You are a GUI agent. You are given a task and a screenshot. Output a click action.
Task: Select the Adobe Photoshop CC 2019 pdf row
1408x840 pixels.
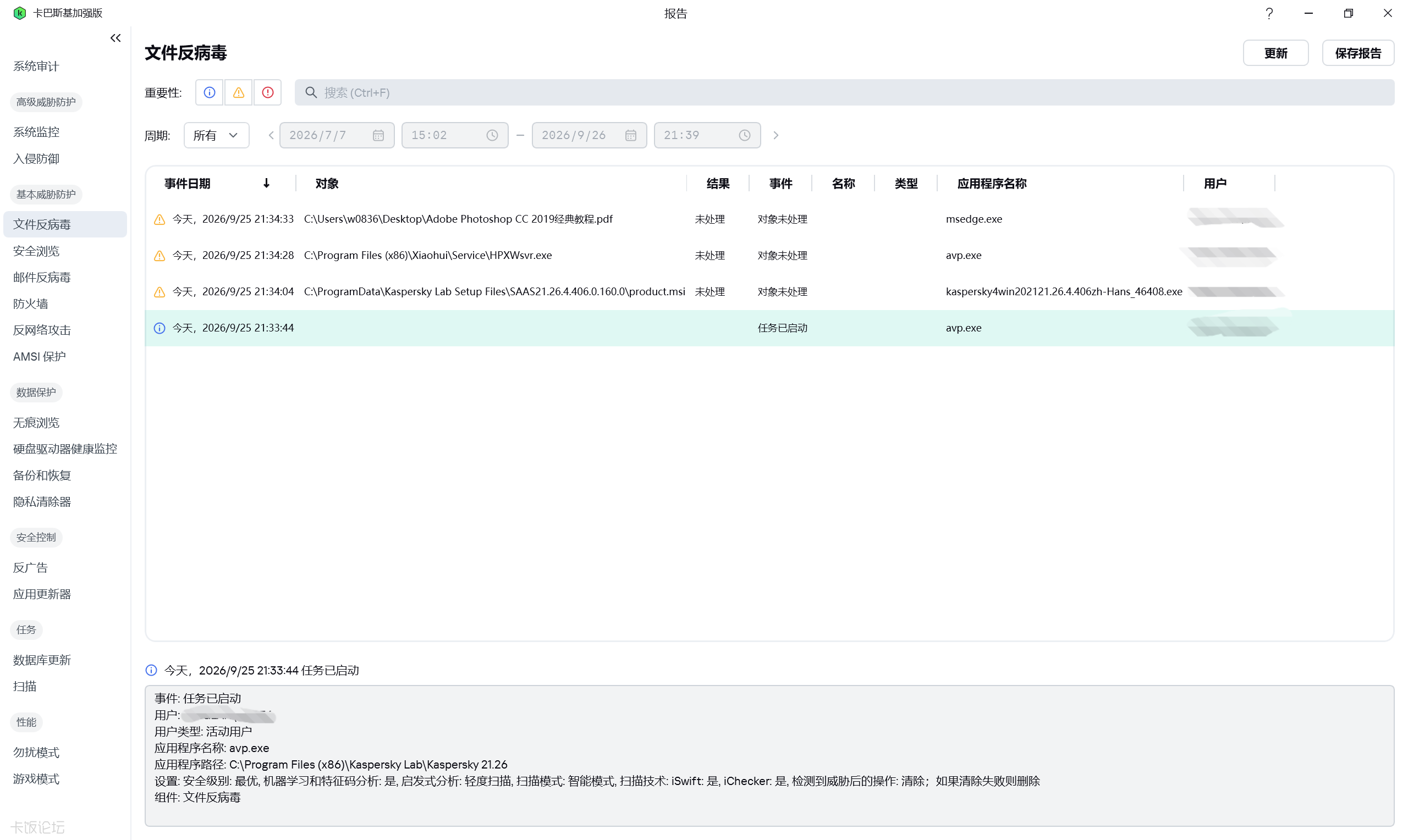click(769, 219)
